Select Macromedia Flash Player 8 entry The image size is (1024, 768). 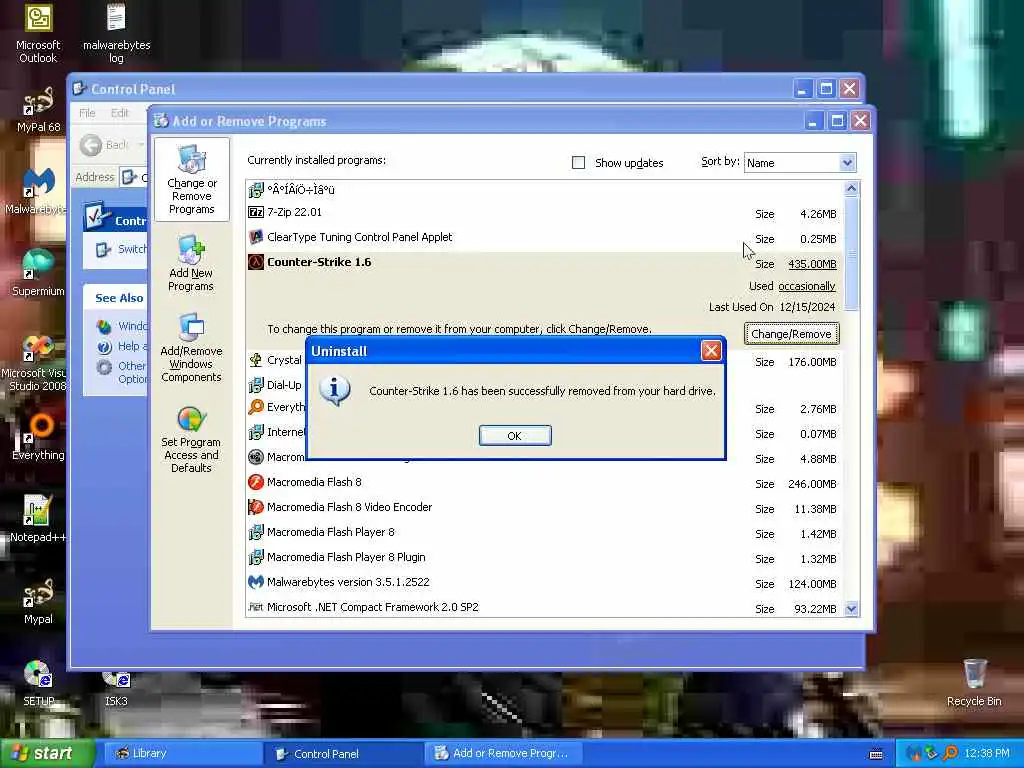pos(545,532)
